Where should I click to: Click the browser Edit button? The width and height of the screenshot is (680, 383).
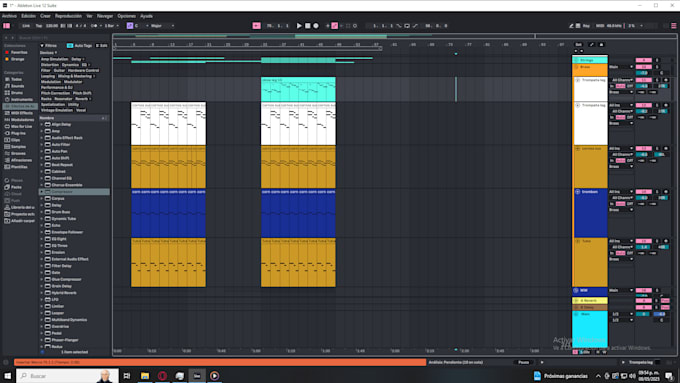point(101,46)
